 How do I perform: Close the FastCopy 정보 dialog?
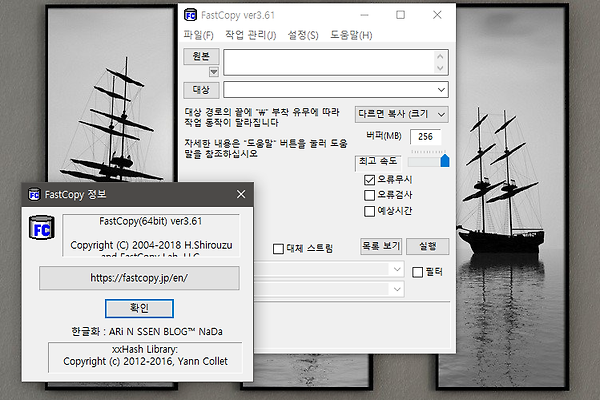[x=240, y=194]
